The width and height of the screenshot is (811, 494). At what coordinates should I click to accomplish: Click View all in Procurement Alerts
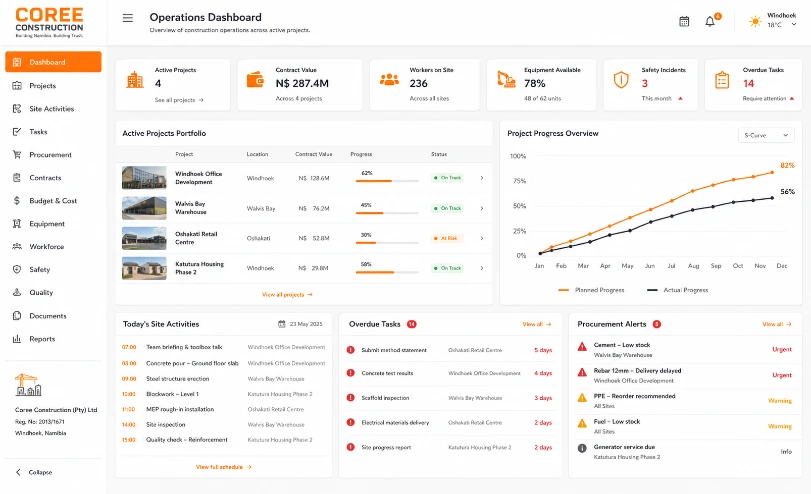(777, 324)
